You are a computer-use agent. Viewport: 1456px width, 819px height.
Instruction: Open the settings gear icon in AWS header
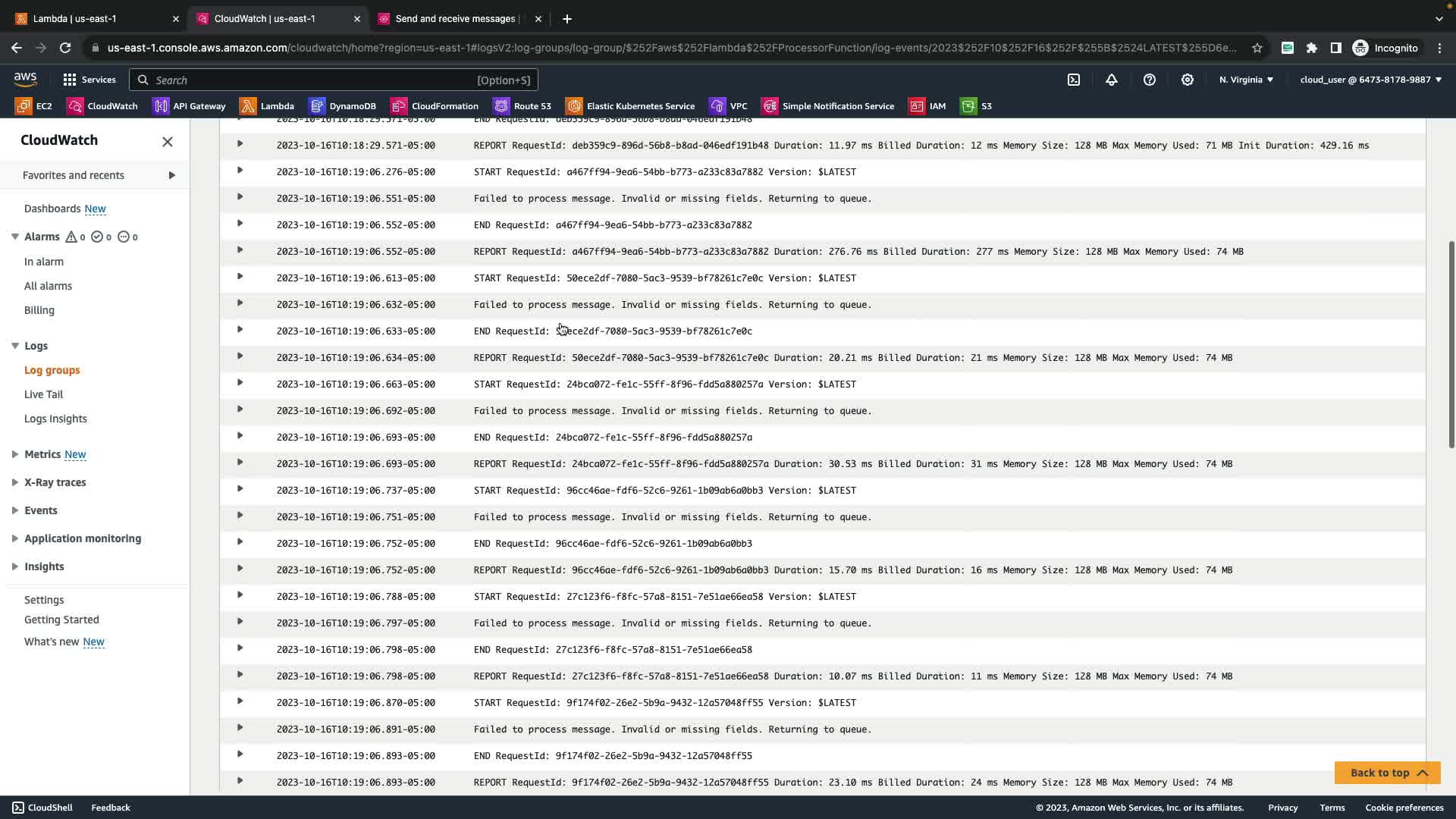[1188, 80]
